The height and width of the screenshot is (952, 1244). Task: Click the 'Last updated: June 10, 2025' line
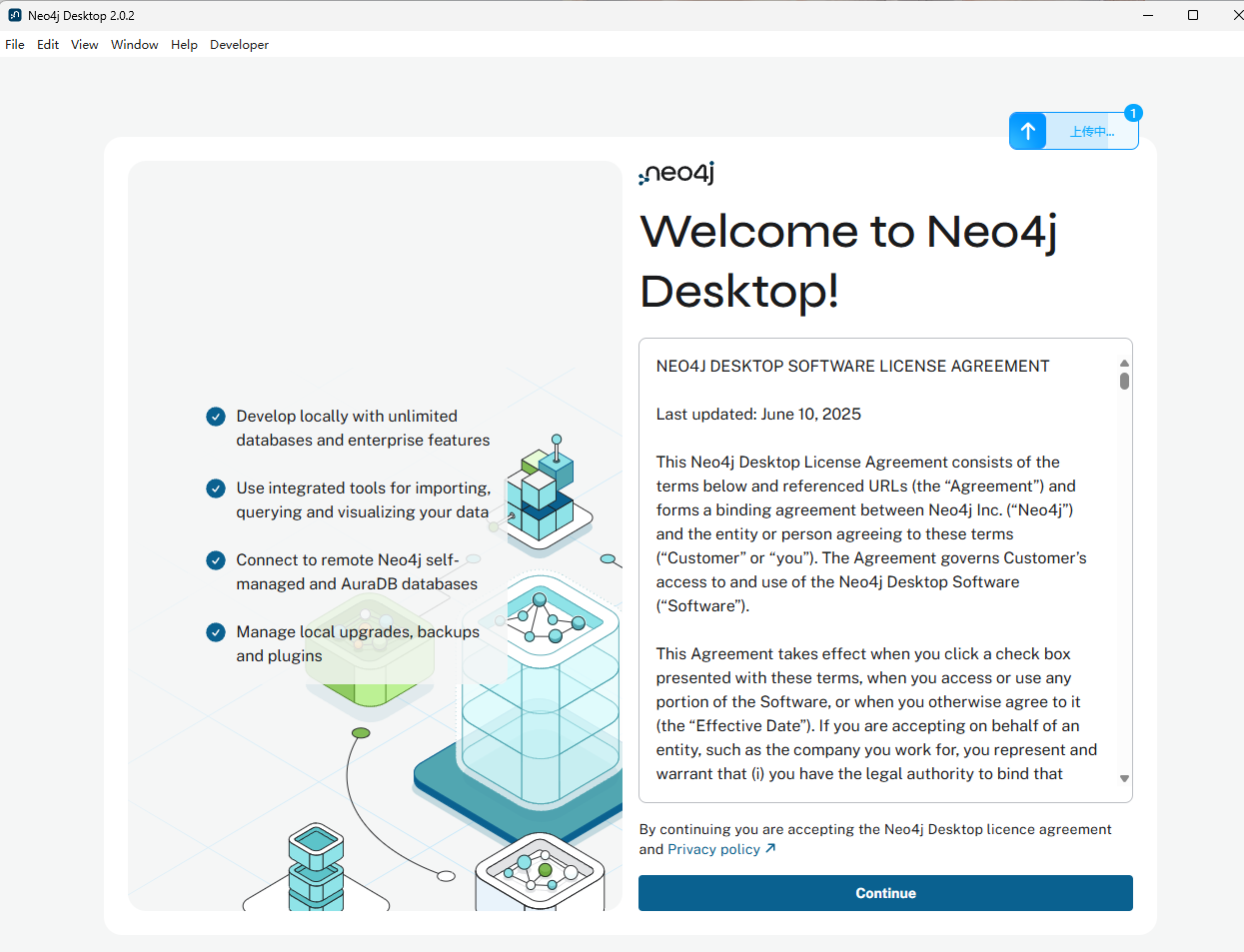point(758,415)
